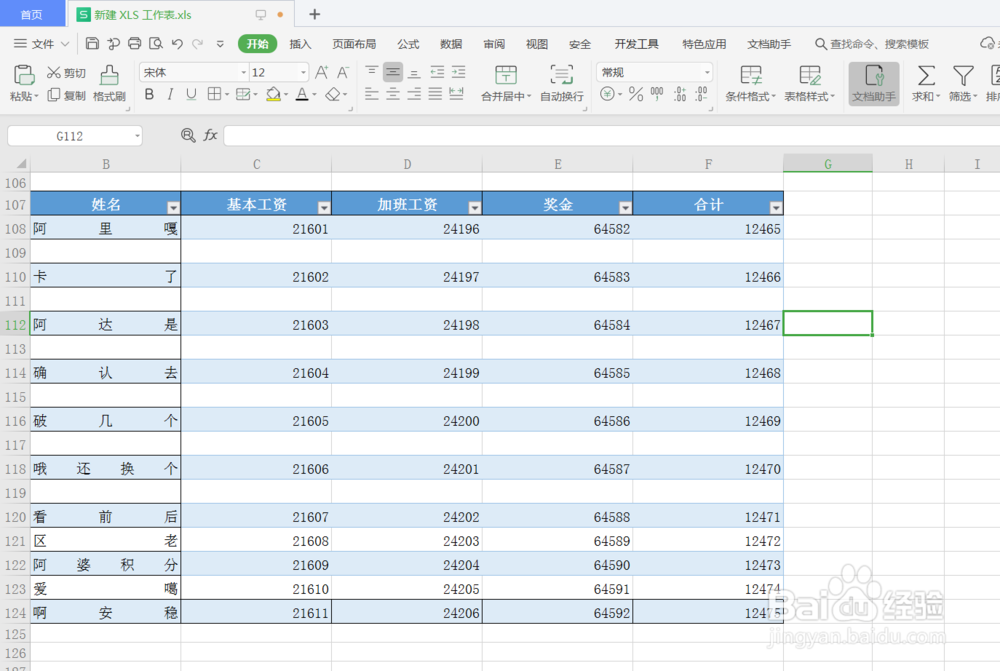
Task: Open font name dropdown 宋体
Action: point(243,72)
